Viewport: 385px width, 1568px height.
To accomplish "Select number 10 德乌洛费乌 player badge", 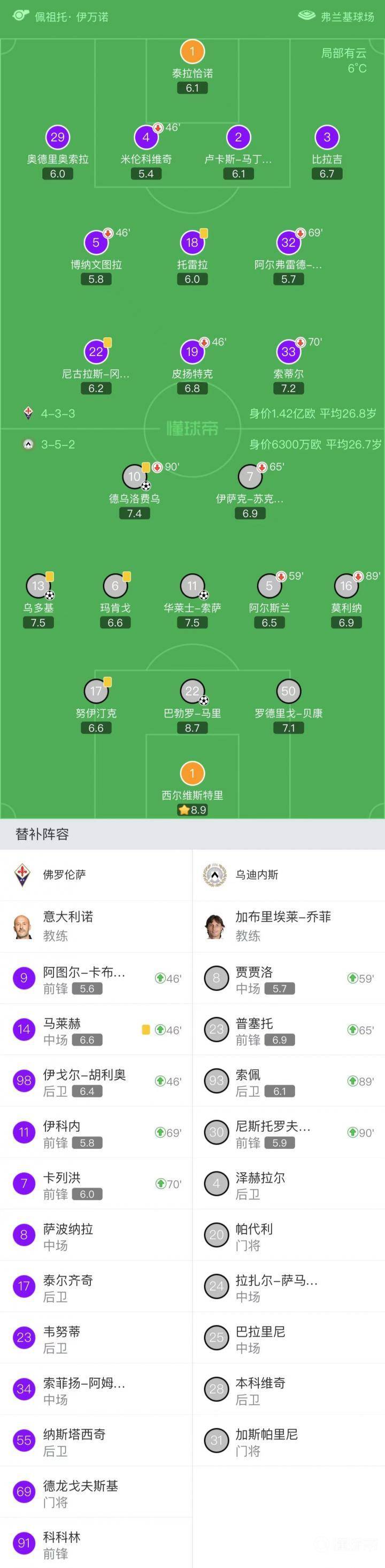I will pyautogui.click(x=134, y=476).
